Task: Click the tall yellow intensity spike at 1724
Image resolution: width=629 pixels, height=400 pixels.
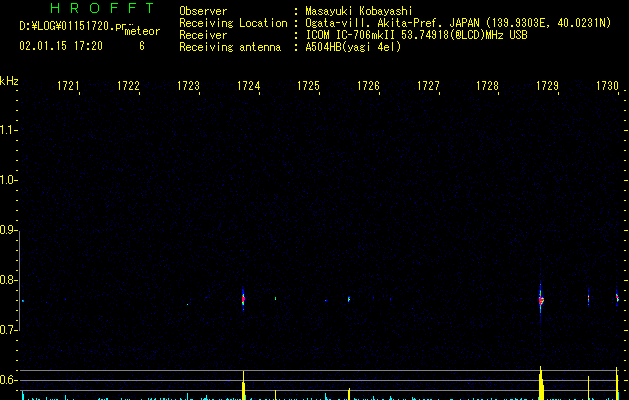Action: [243, 385]
